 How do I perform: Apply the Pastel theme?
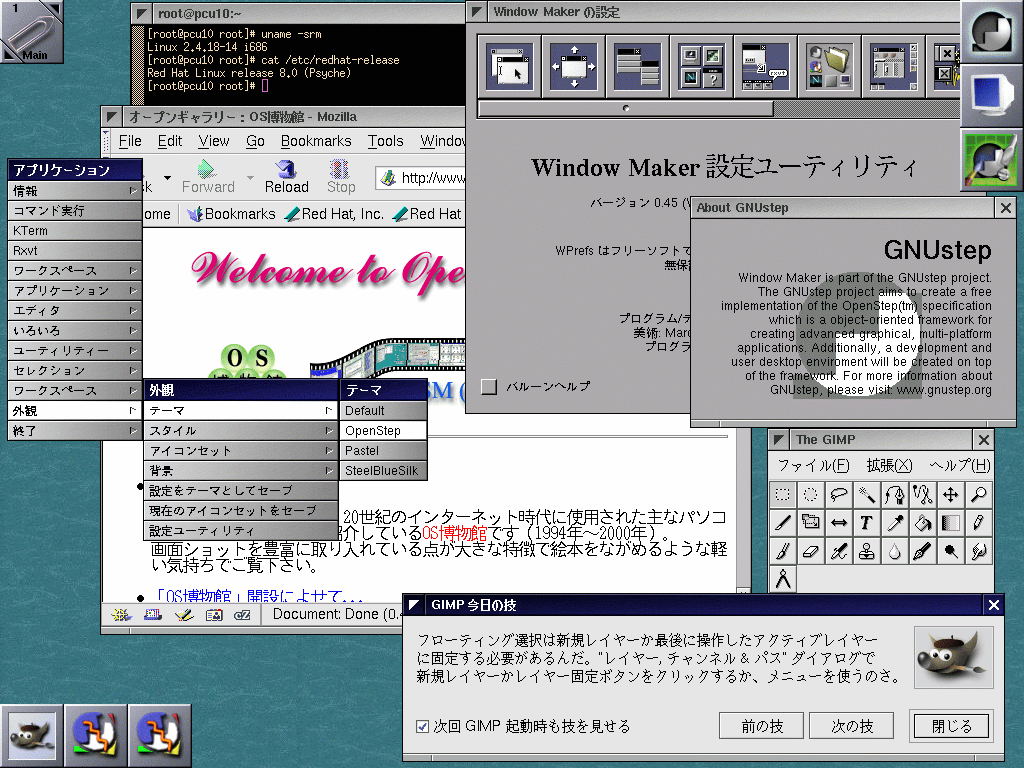point(383,451)
